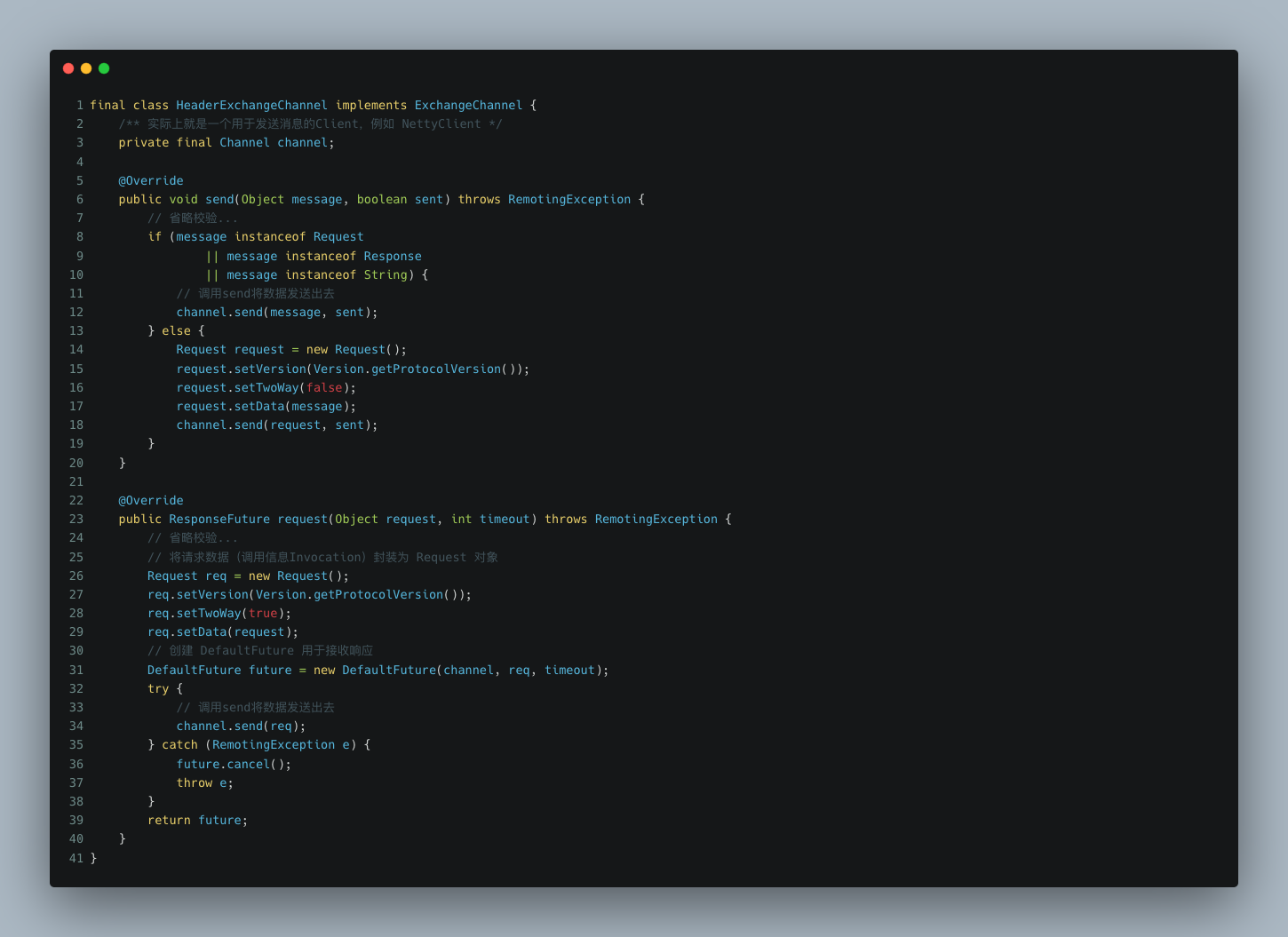Click the '// 创建 DefaultFuture 用于接收响应' comment
This screenshot has height=937, width=1288.
260,650
